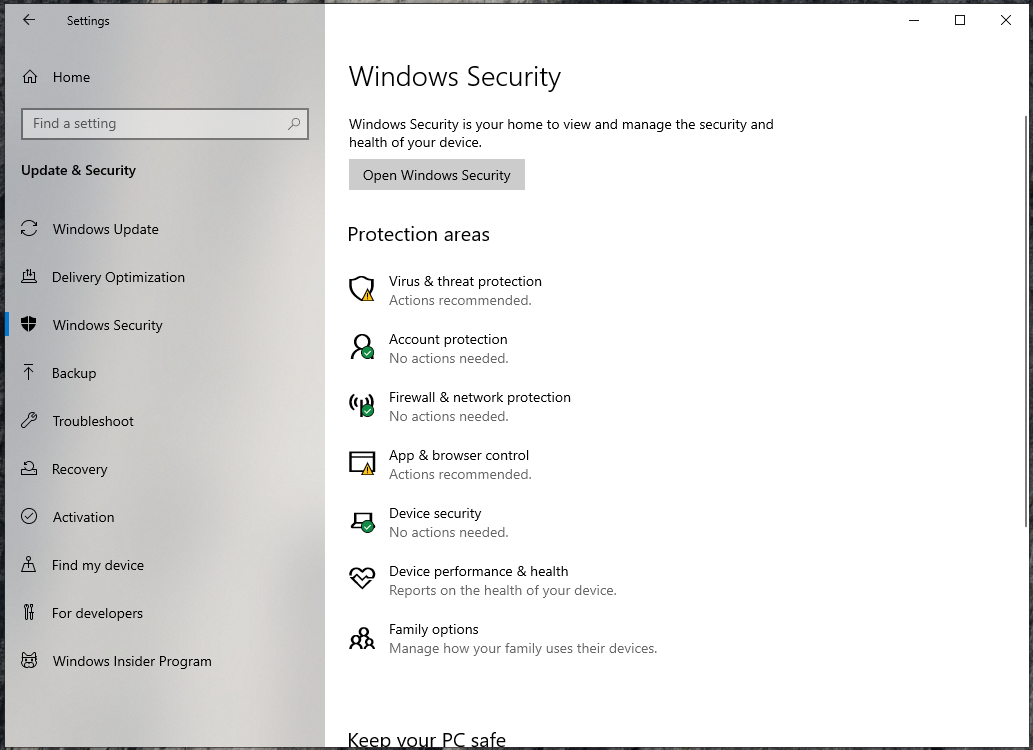The height and width of the screenshot is (750, 1033).
Task: Click the Backup icon in sidebar
Action: (x=29, y=373)
